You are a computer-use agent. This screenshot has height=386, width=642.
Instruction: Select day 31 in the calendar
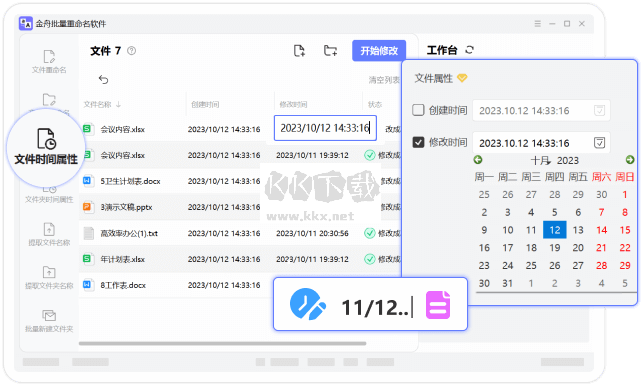[x=508, y=283]
